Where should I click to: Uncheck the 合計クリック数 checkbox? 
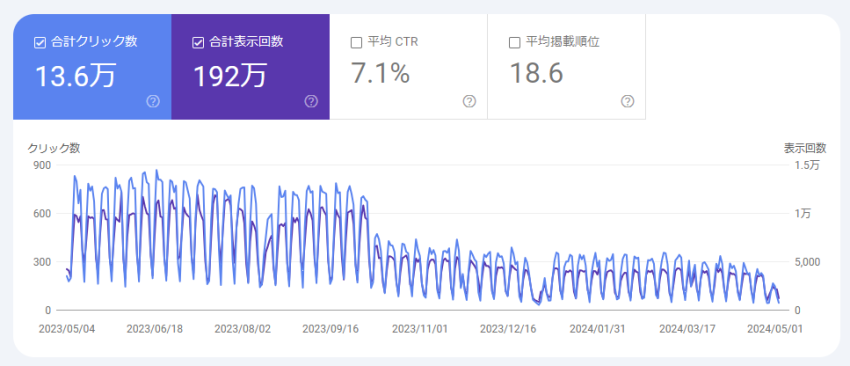(x=40, y=43)
